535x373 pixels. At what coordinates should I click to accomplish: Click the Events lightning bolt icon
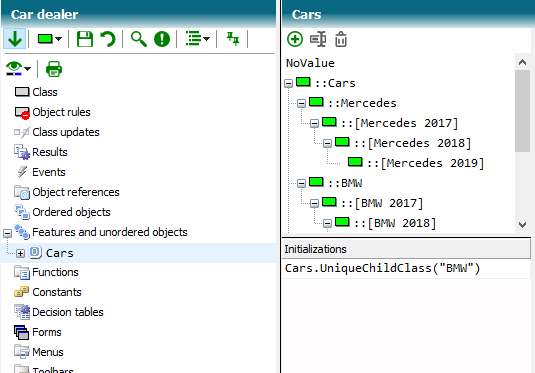coord(22,172)
